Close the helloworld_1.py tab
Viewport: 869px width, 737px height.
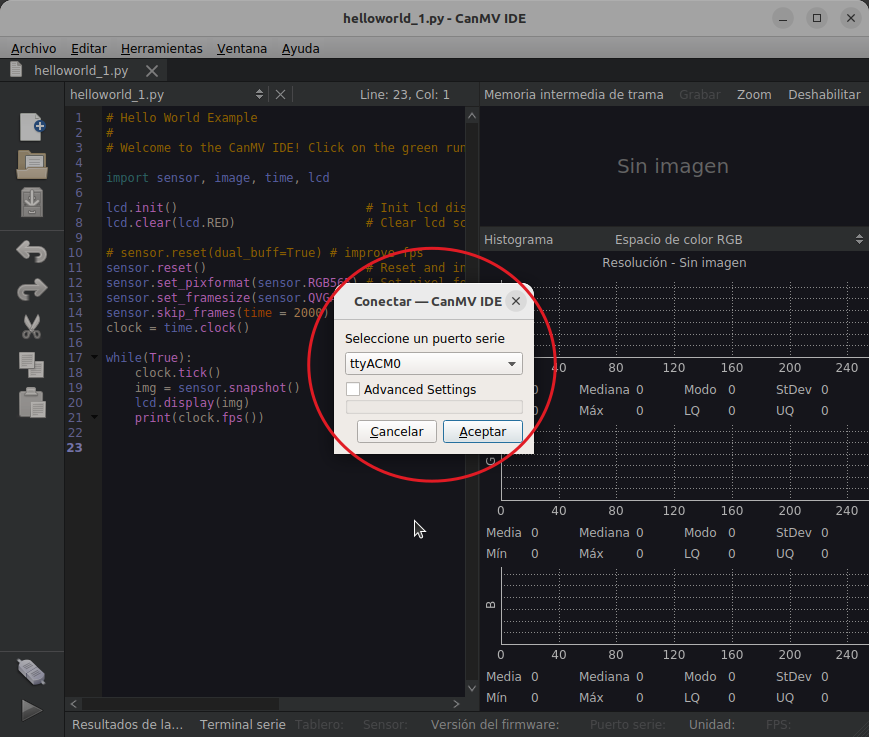point(152,71)
